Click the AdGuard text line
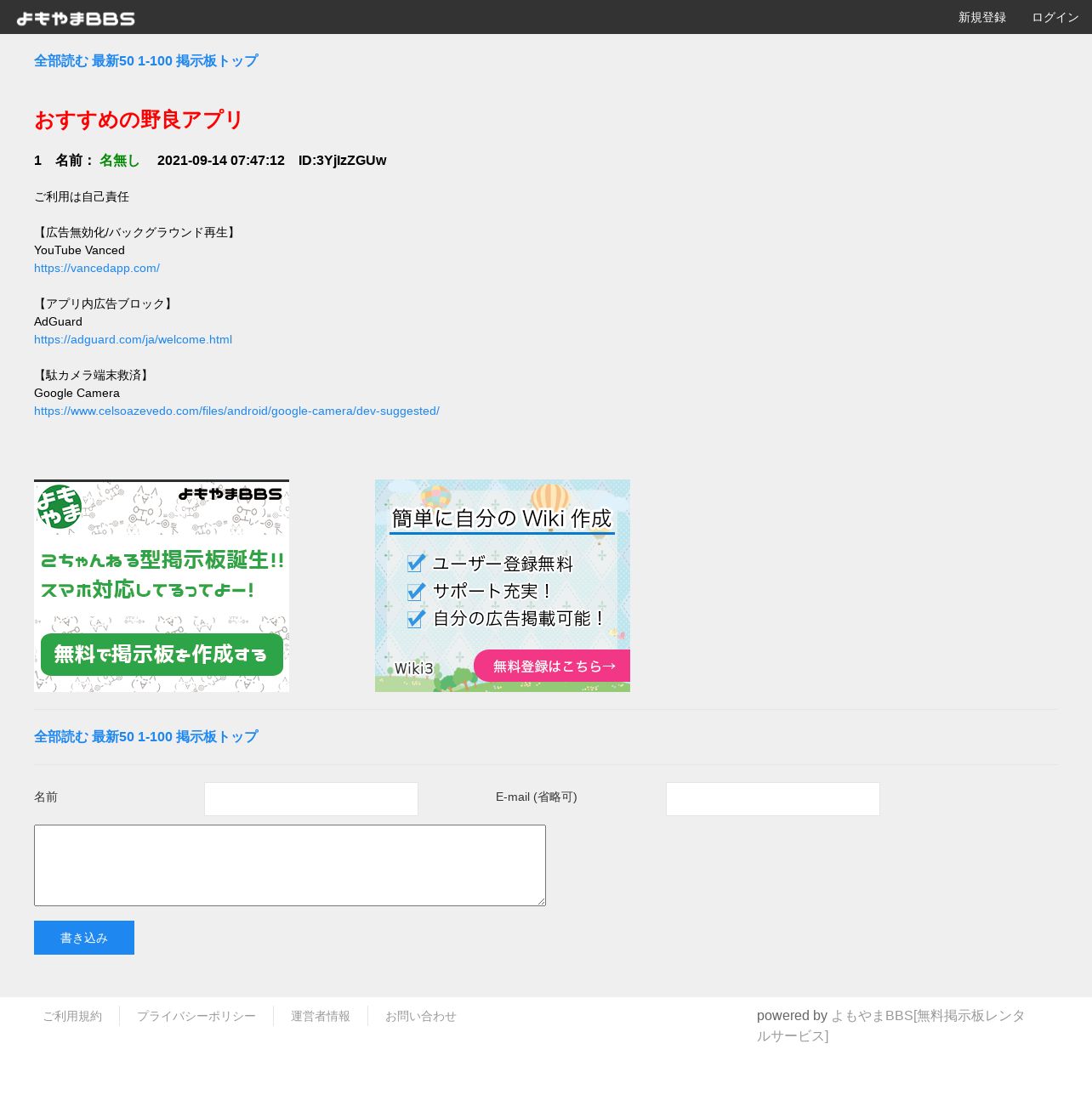Viewport: 1092px width, 1106px height. 58,321
